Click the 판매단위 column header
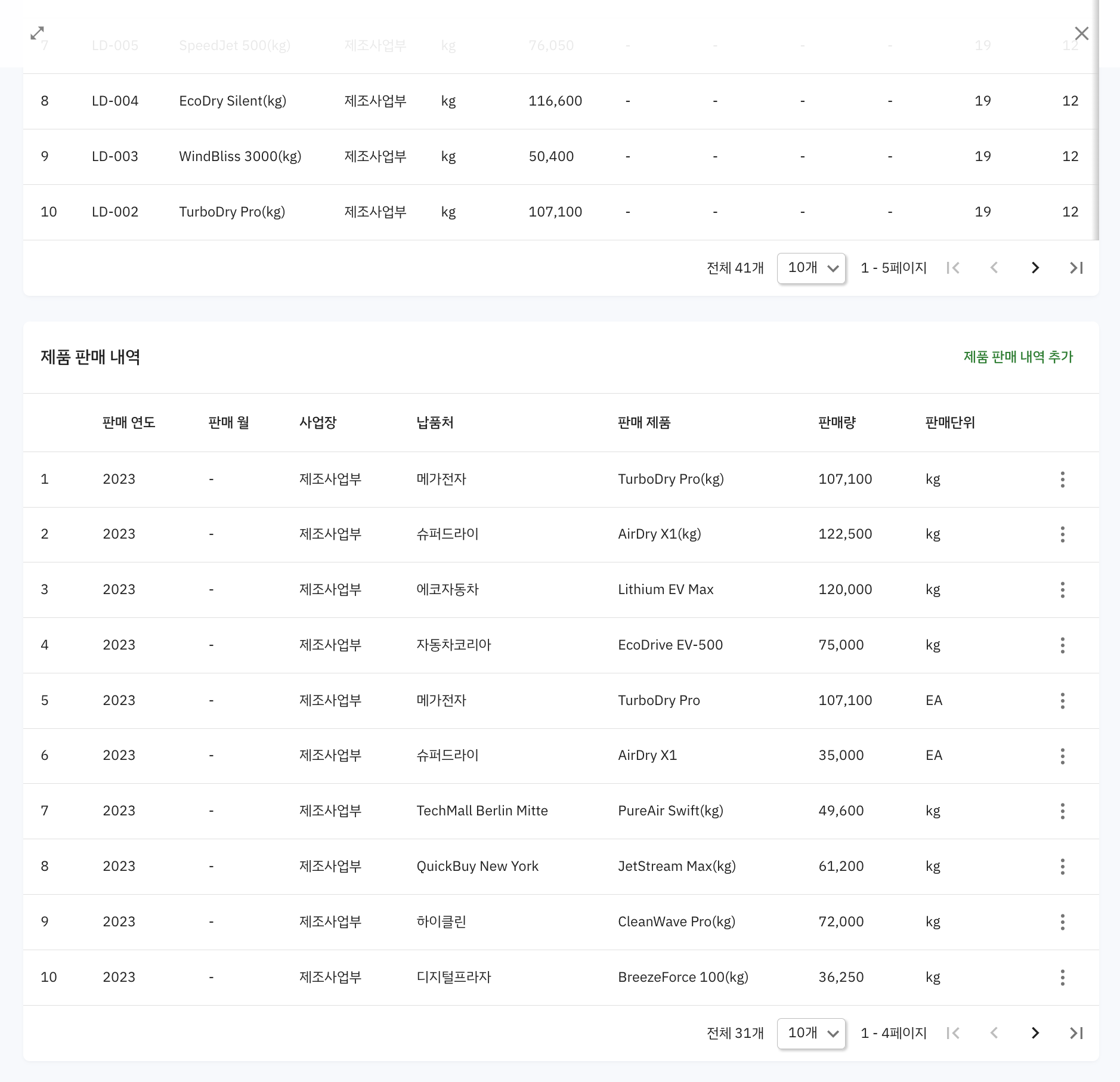This screenshot has width=1120, height=1082. (950, 422)
